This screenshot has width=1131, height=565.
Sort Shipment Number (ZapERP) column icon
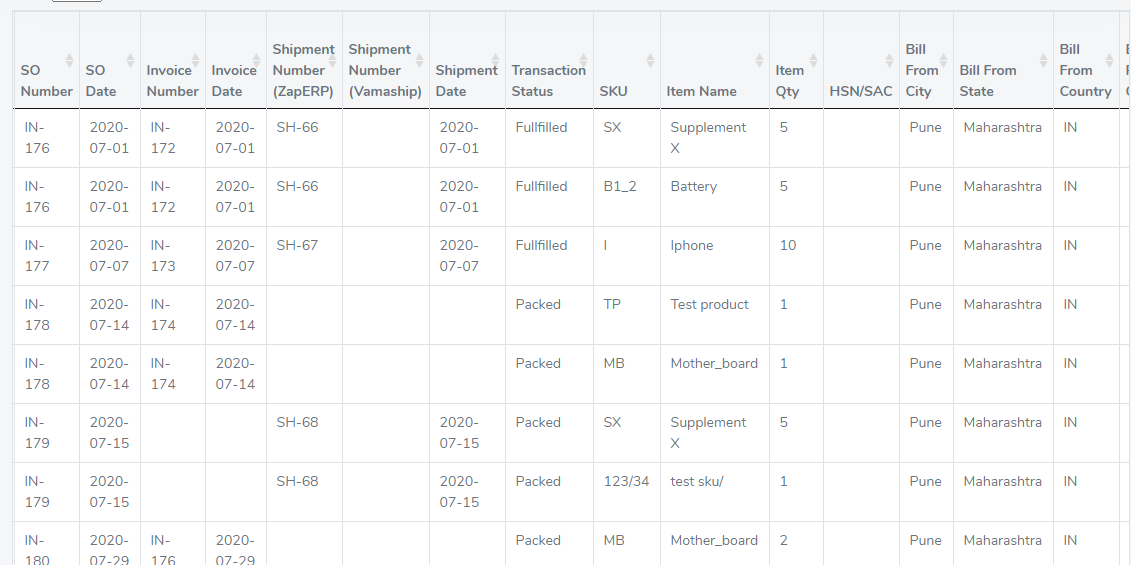[x=333, y=61]
